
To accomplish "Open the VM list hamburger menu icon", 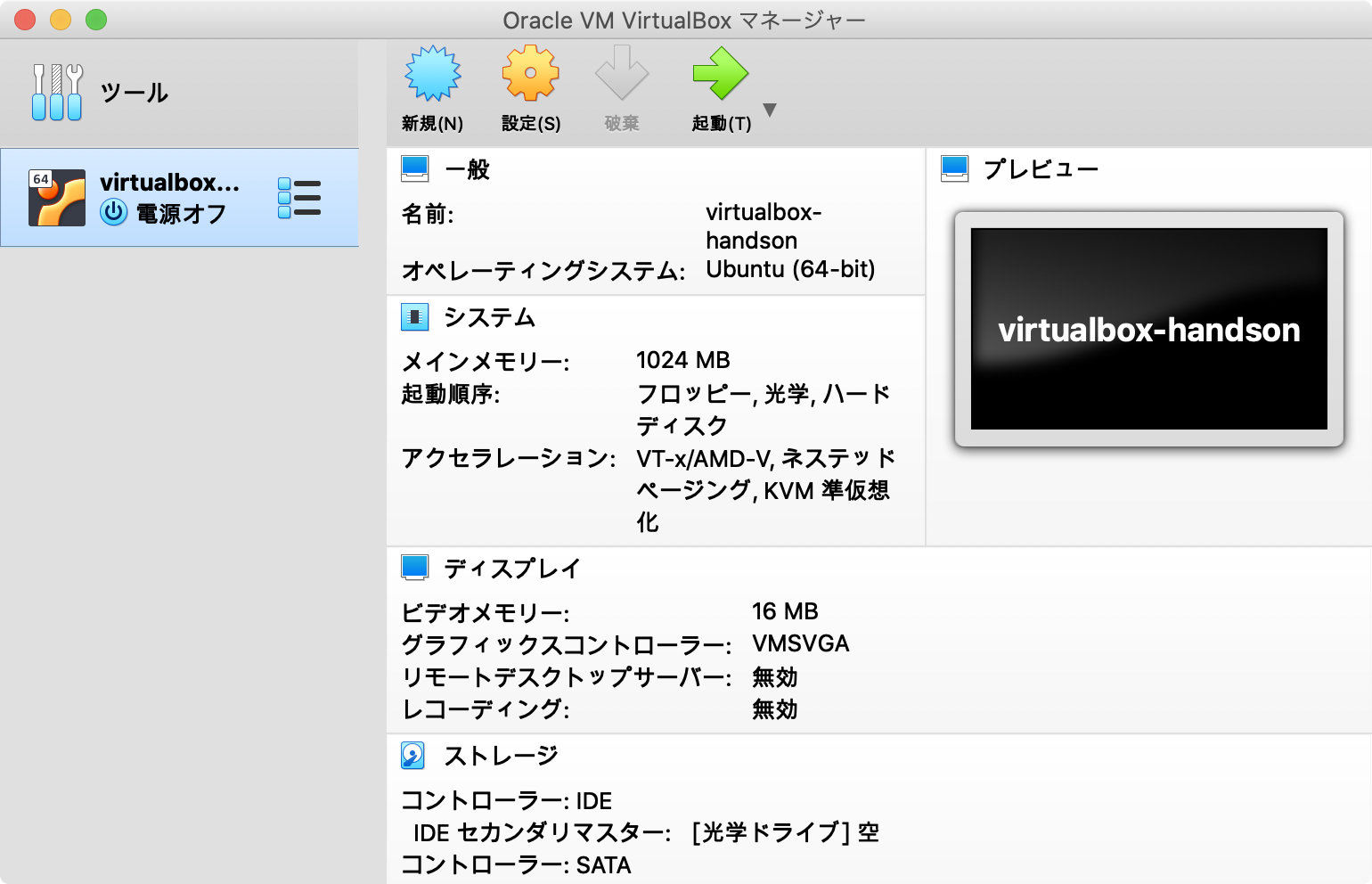I will [299, 198].
